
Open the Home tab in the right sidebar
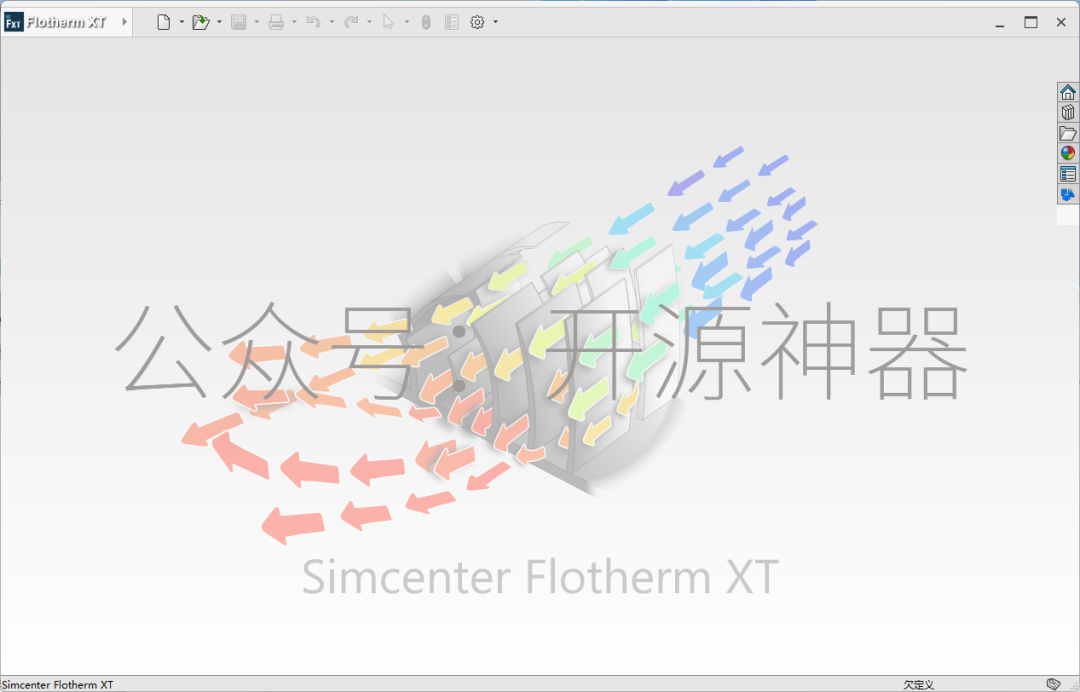click(1068, 92)
